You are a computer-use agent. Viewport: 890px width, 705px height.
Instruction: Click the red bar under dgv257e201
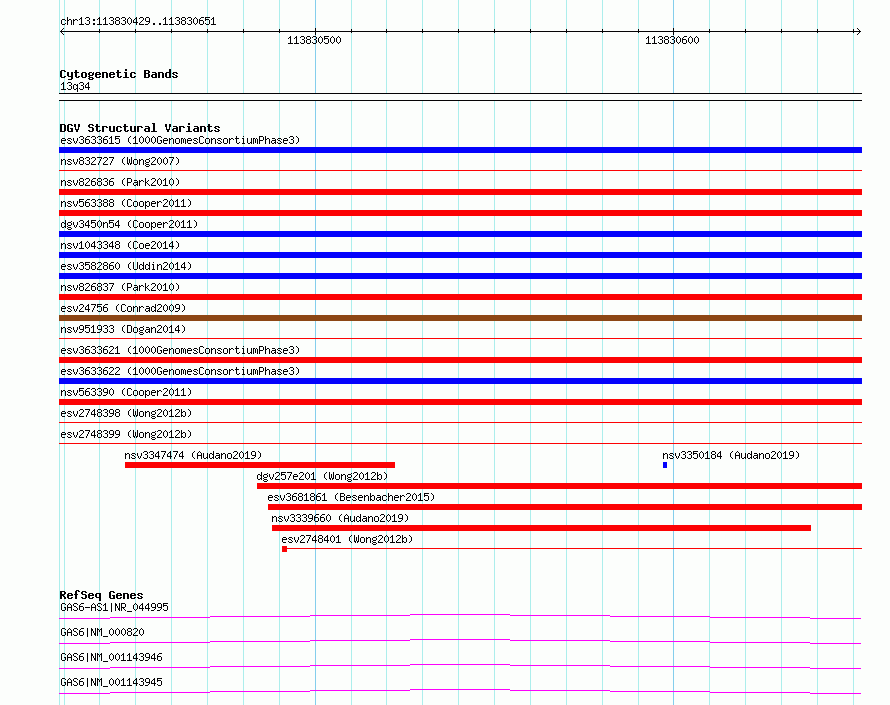pos(560,486)
